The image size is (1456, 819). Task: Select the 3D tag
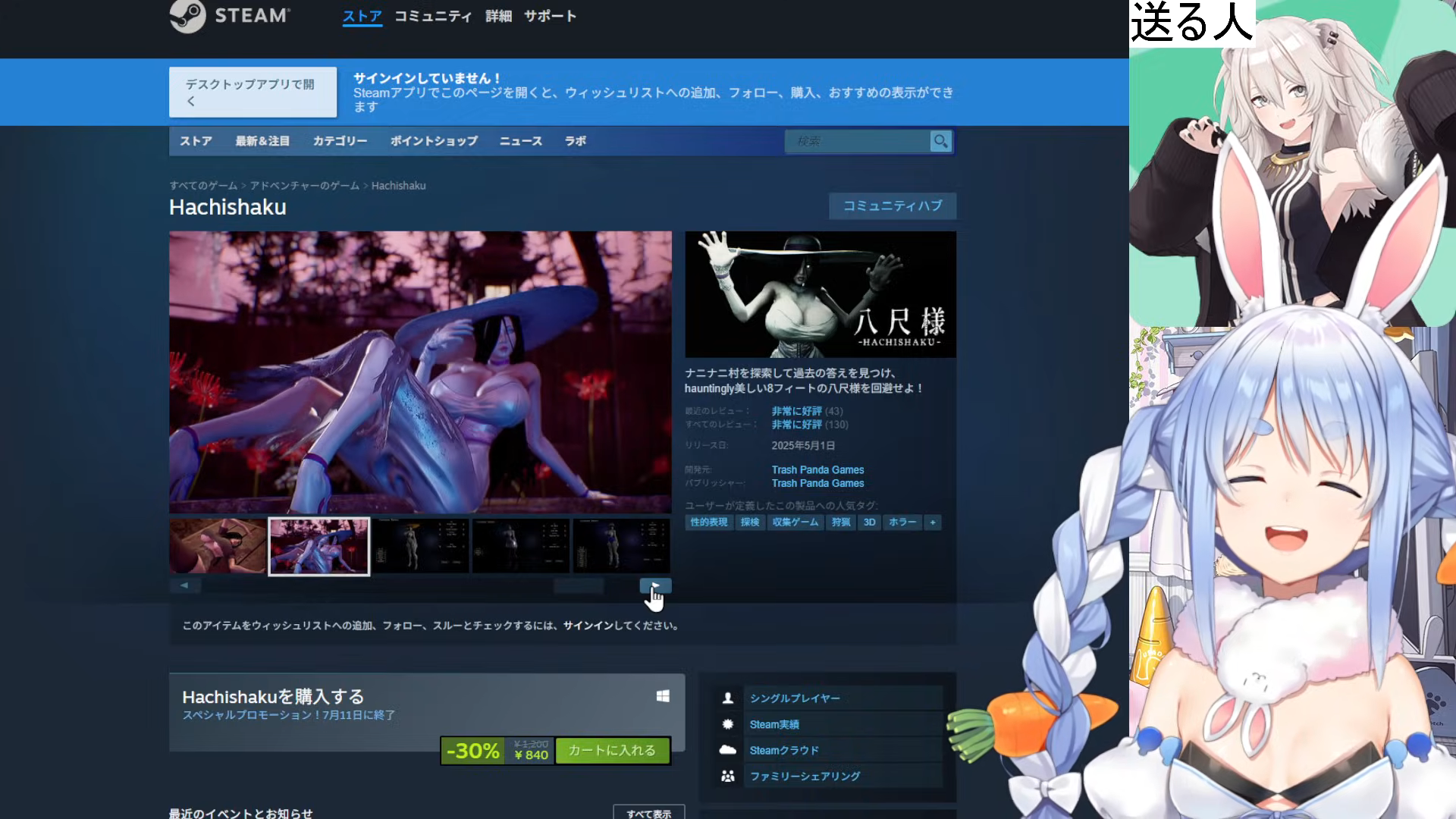coord(869,522)
